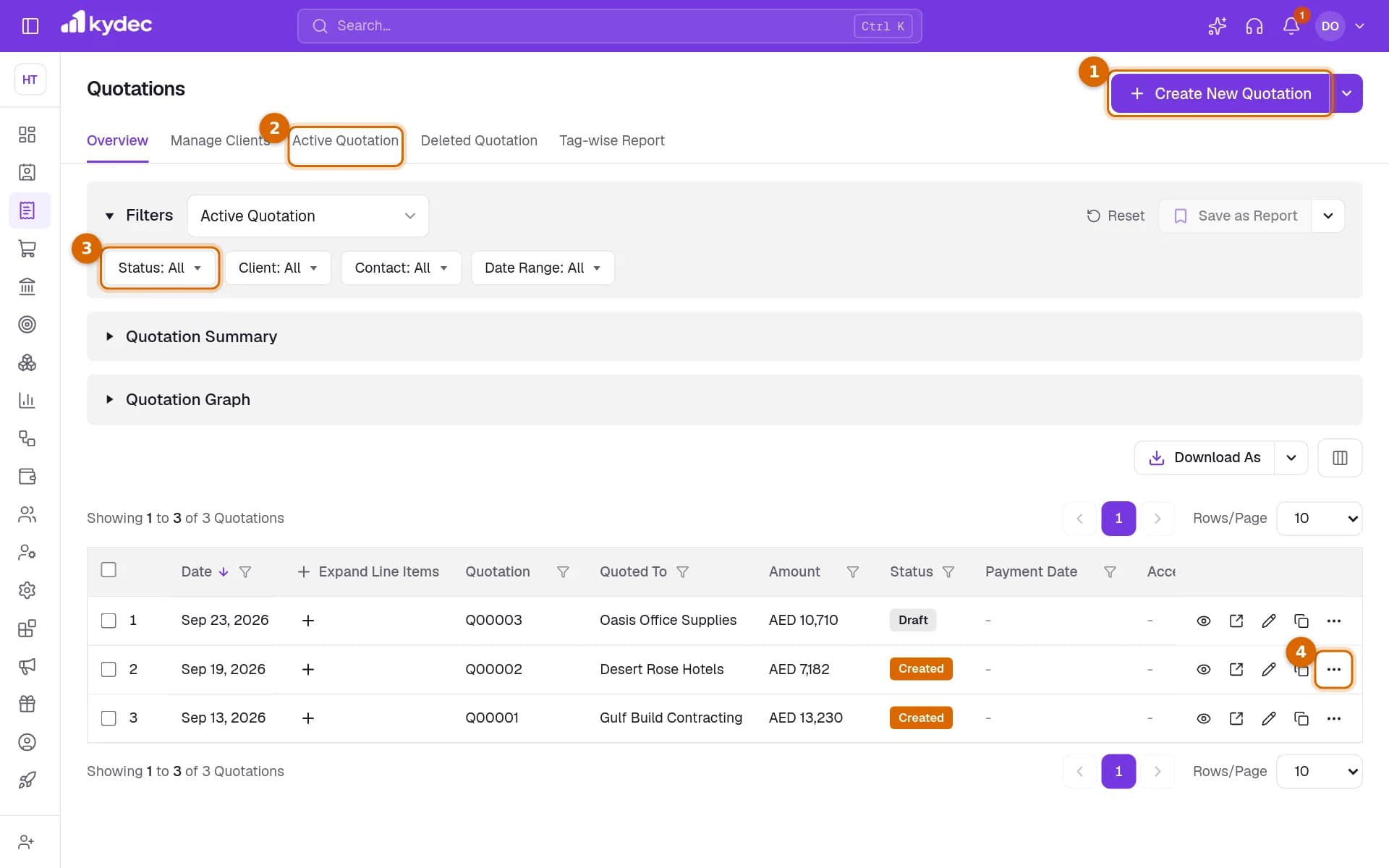
Task: Switch to the Deleted Quotation tab
Action: [x=479, y=140]
